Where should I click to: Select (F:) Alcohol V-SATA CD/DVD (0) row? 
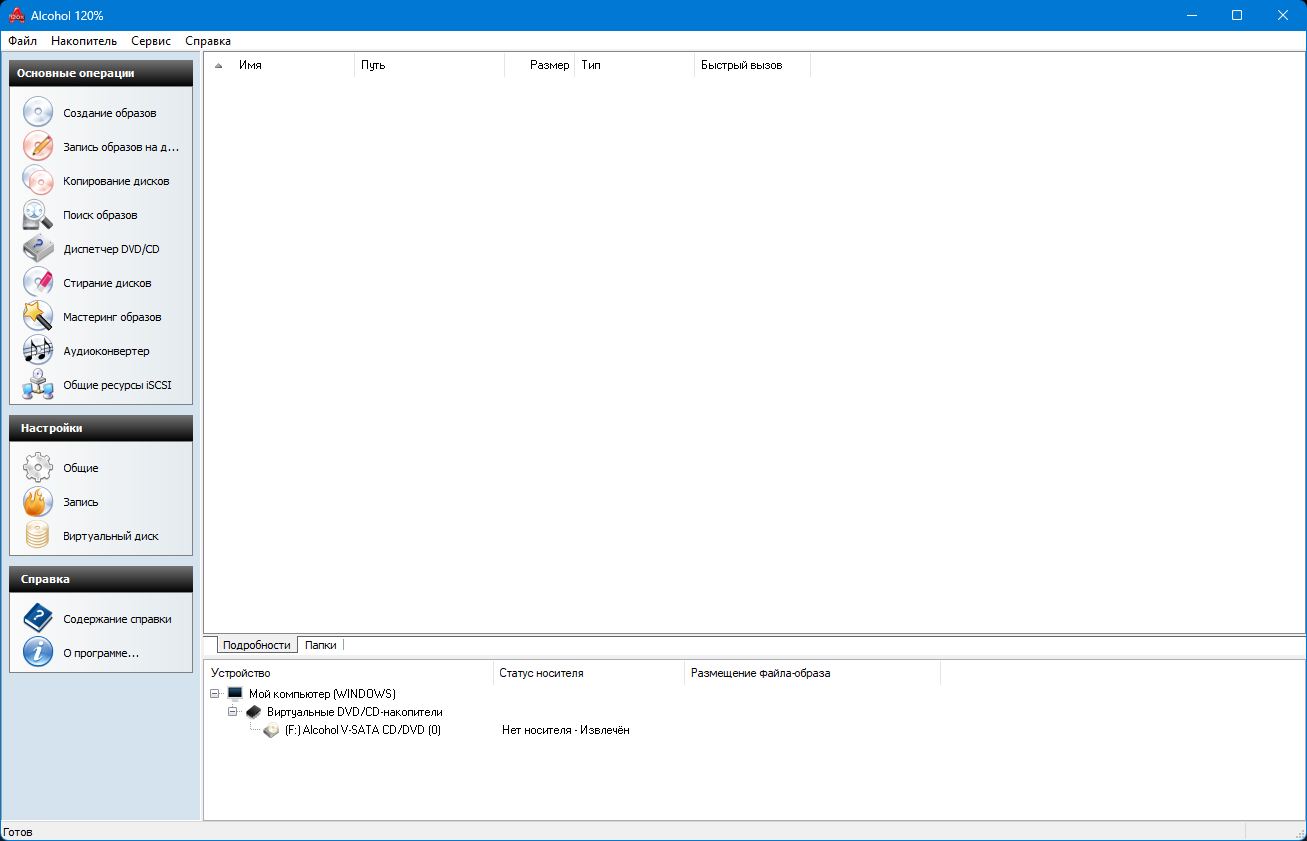pyautogui.click(x=363, y=730)
